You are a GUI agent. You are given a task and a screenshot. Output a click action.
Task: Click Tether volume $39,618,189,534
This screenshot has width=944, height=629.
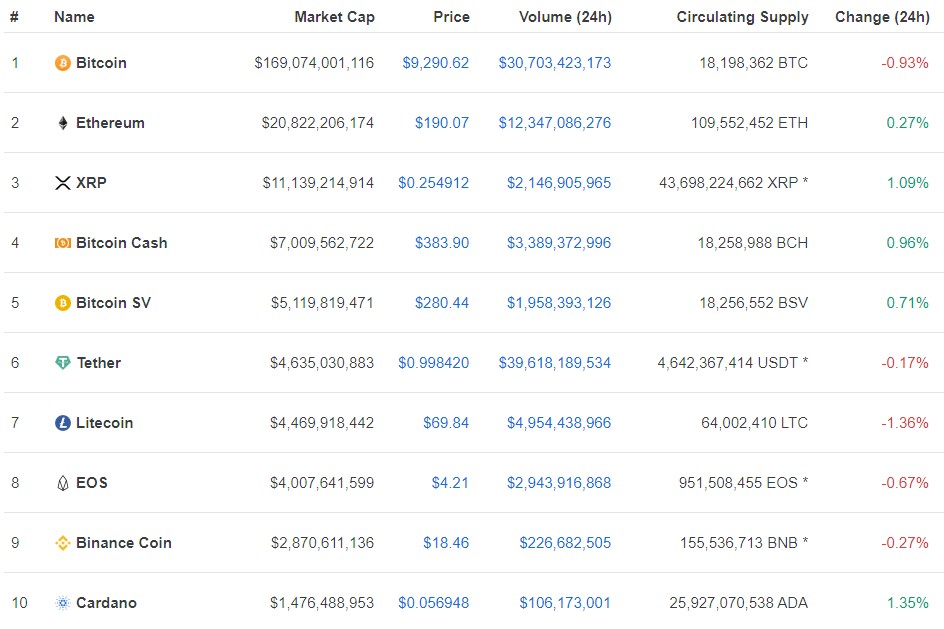(x=554, y=363)
